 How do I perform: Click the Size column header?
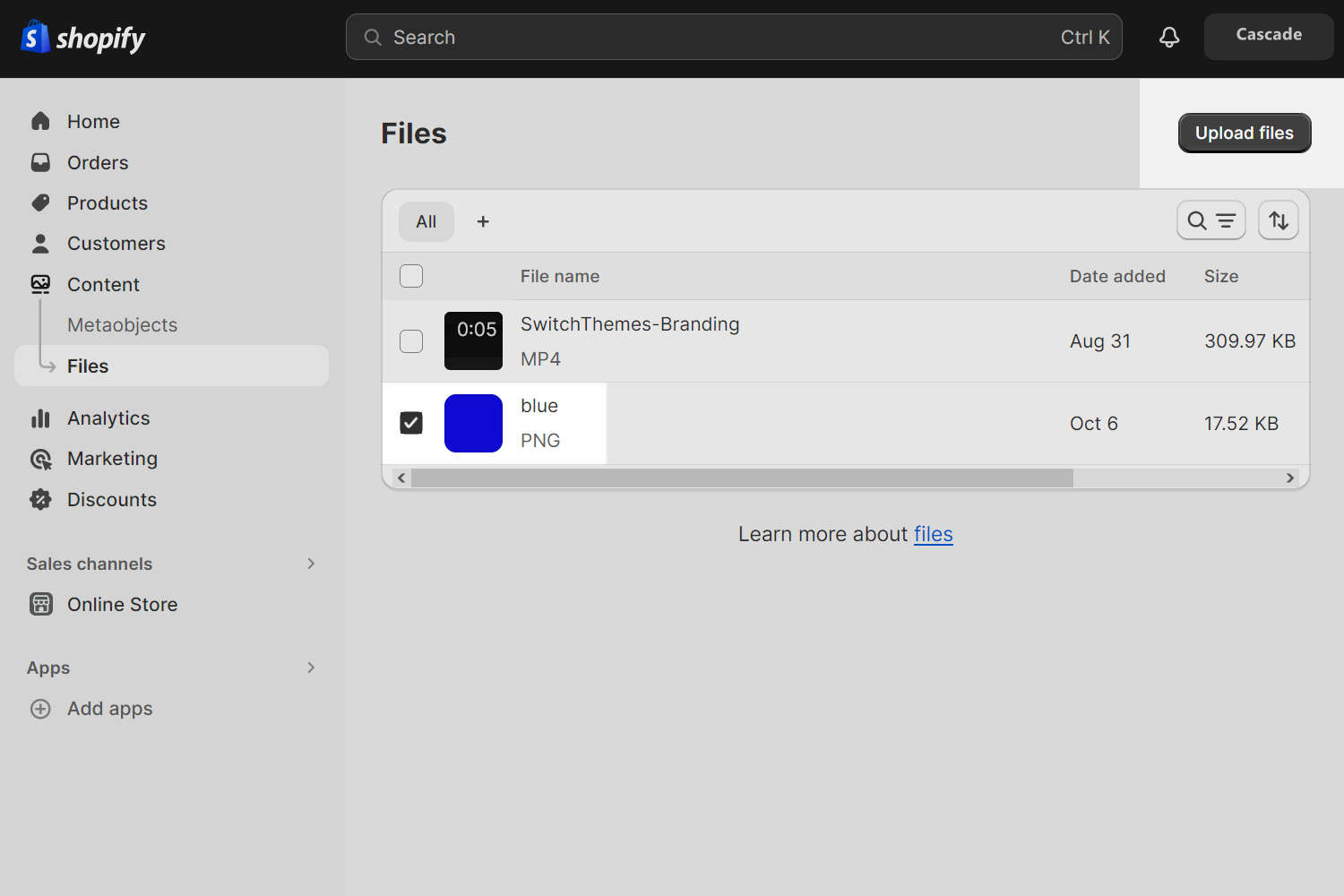click(1221, 276)
